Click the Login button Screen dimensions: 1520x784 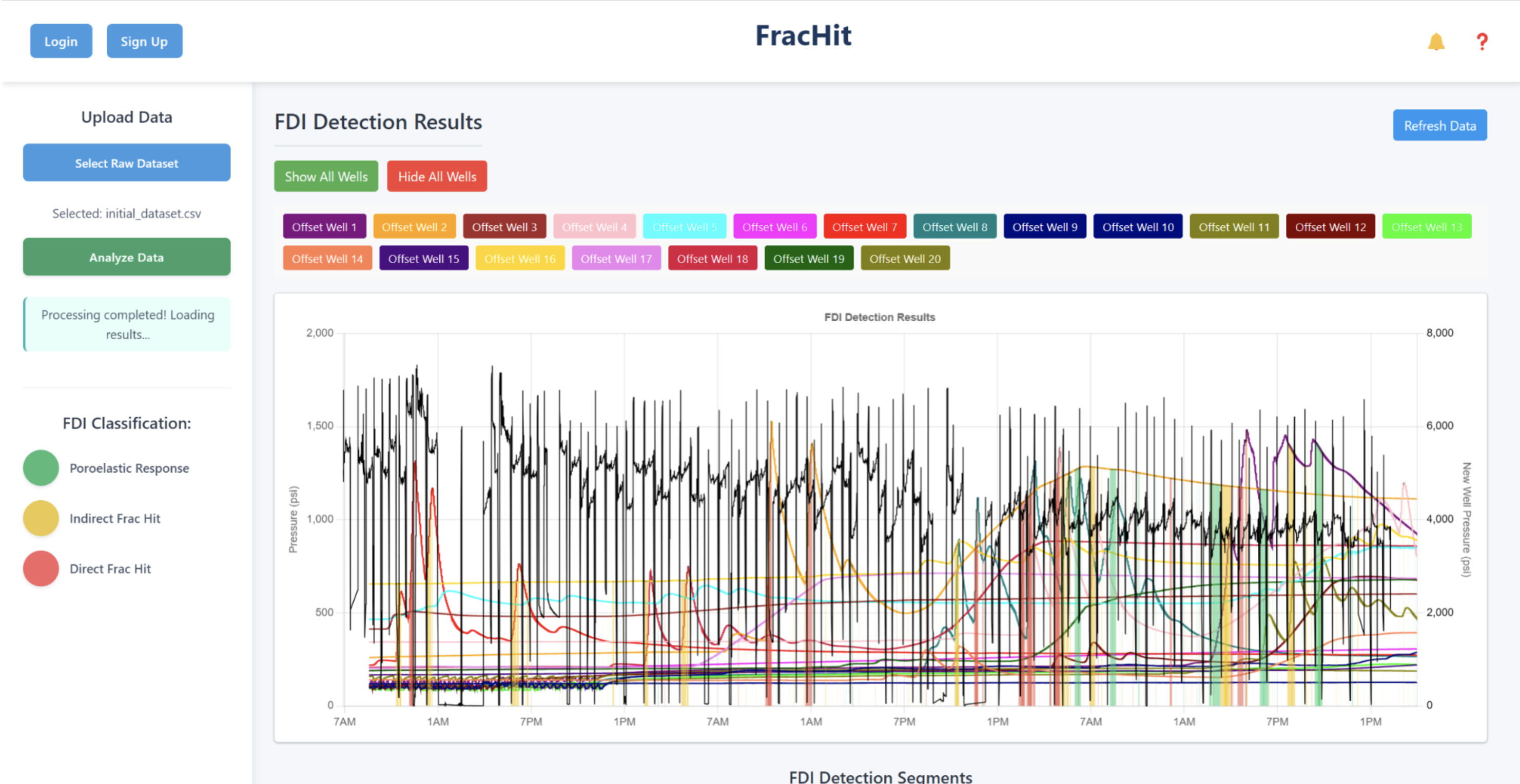[x=62, y=41]
